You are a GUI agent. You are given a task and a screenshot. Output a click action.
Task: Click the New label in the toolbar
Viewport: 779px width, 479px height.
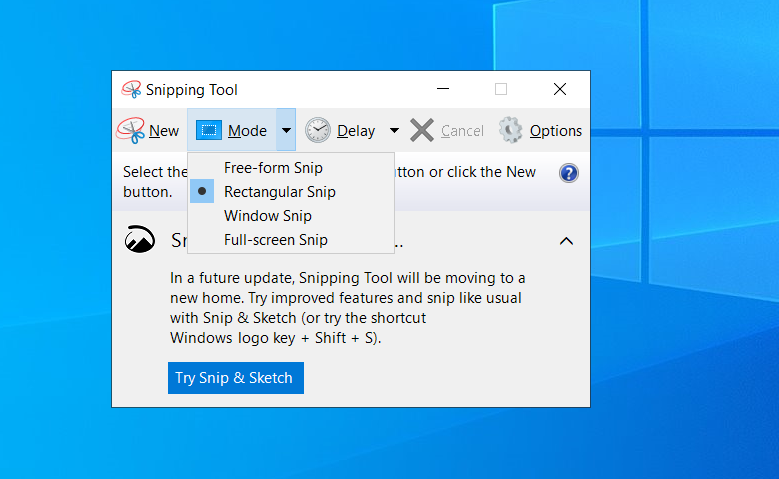click(163, 131)
